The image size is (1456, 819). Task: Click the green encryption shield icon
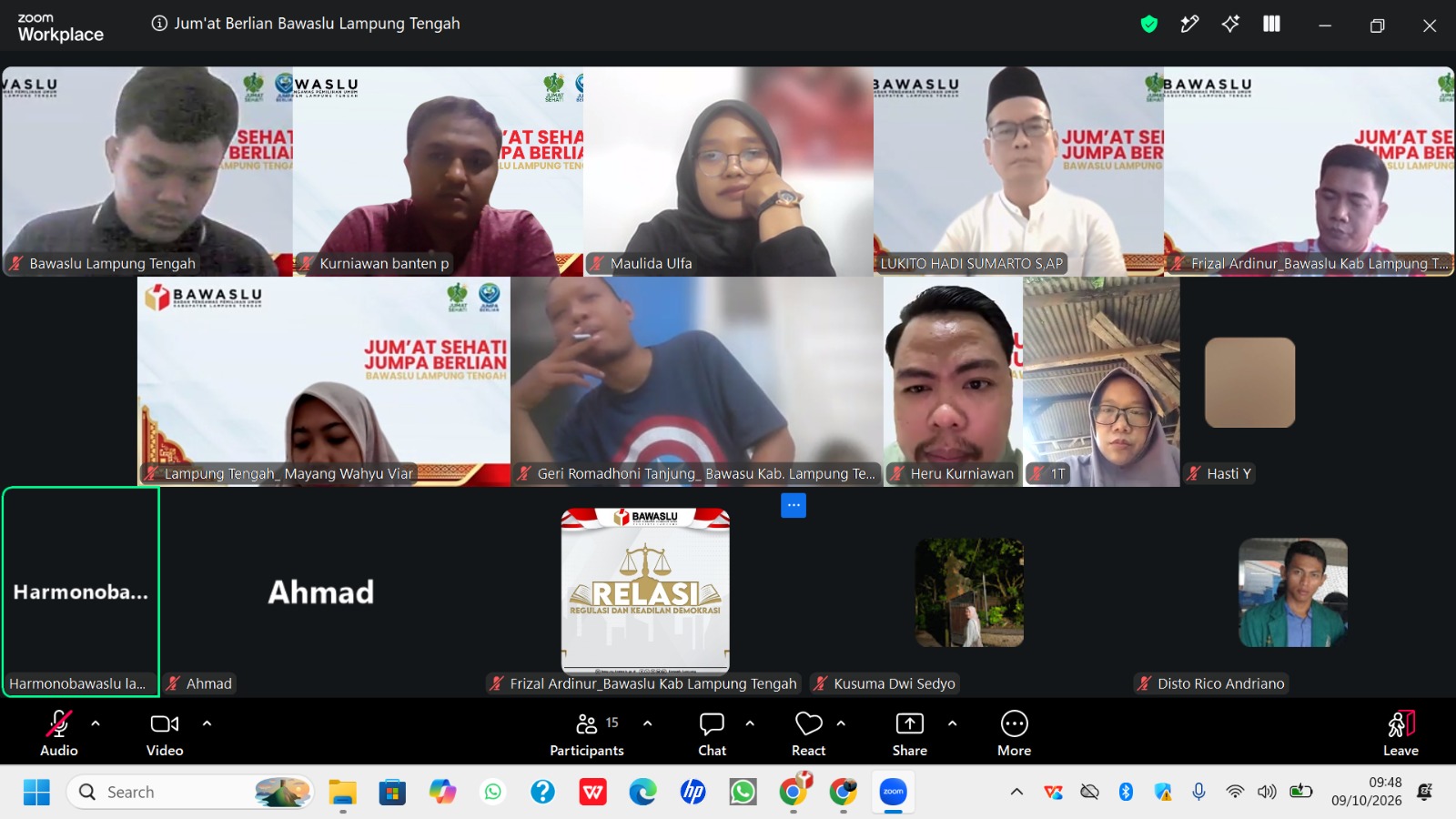pos(1148,25)
